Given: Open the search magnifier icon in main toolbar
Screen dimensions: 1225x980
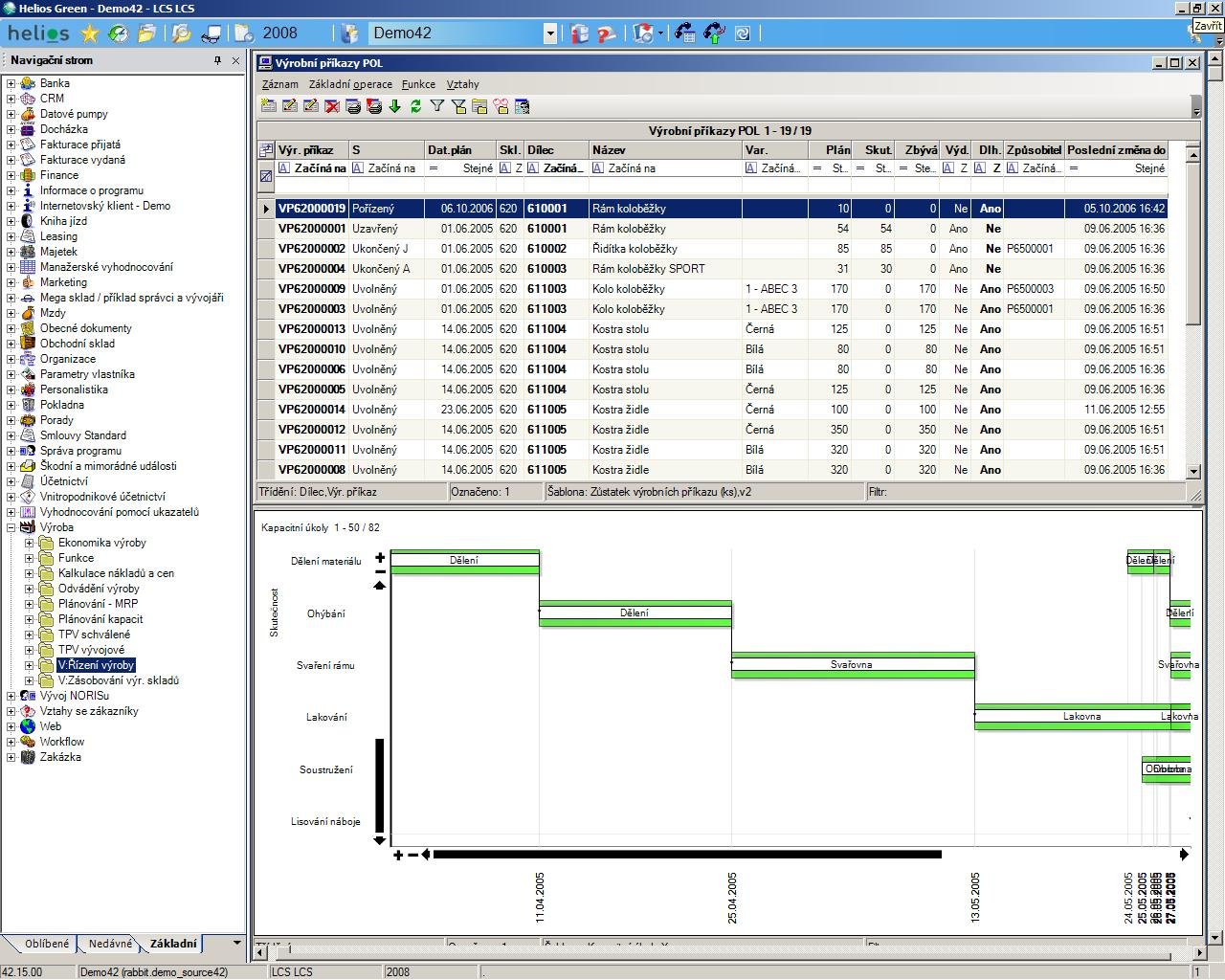Looking at the screenshot, I should [x=181, y=33].
